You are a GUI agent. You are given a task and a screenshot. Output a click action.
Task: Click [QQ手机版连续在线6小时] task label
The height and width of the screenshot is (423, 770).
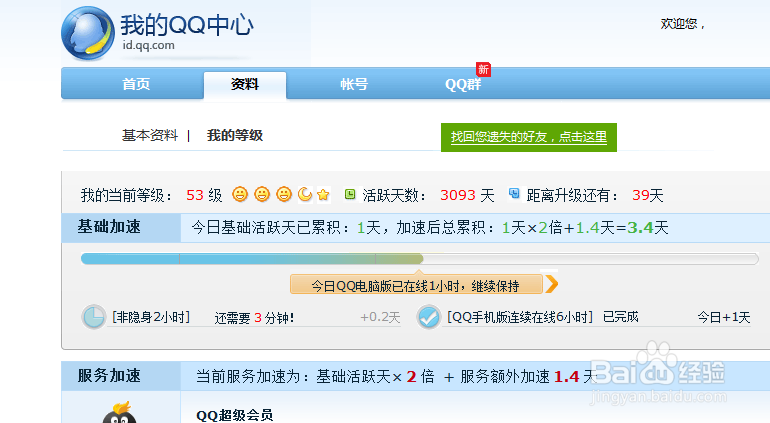tap(520, 317)
